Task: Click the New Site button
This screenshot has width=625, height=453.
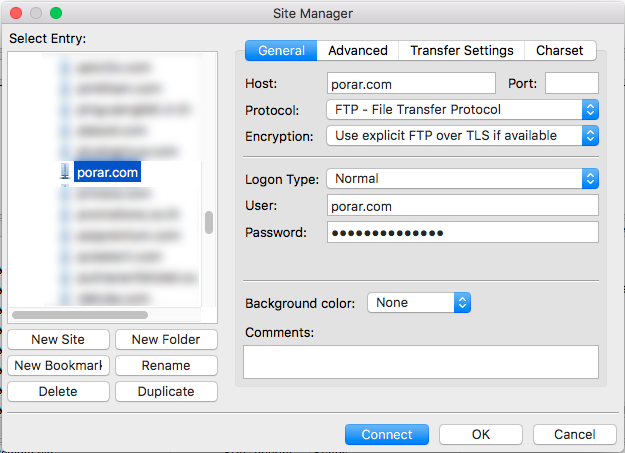Action: coord(58,340)
